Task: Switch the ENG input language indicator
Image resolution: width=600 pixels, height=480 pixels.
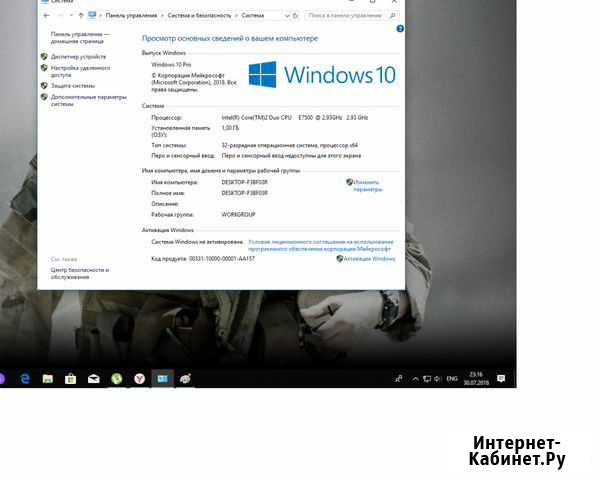Action: [452, 379]
